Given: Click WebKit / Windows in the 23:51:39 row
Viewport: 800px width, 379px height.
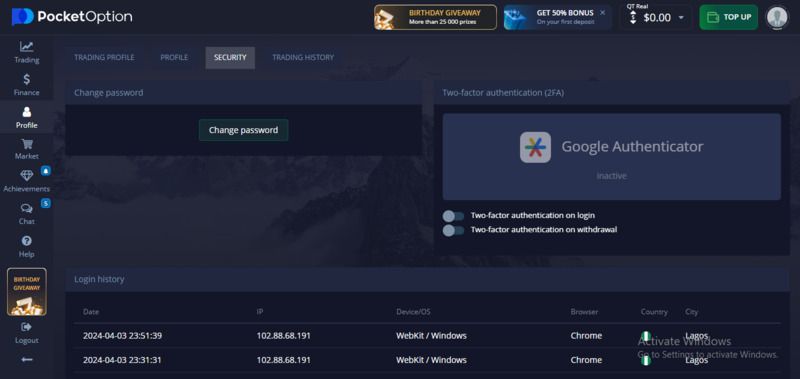Looking at the screenshot, I should 431,336.
